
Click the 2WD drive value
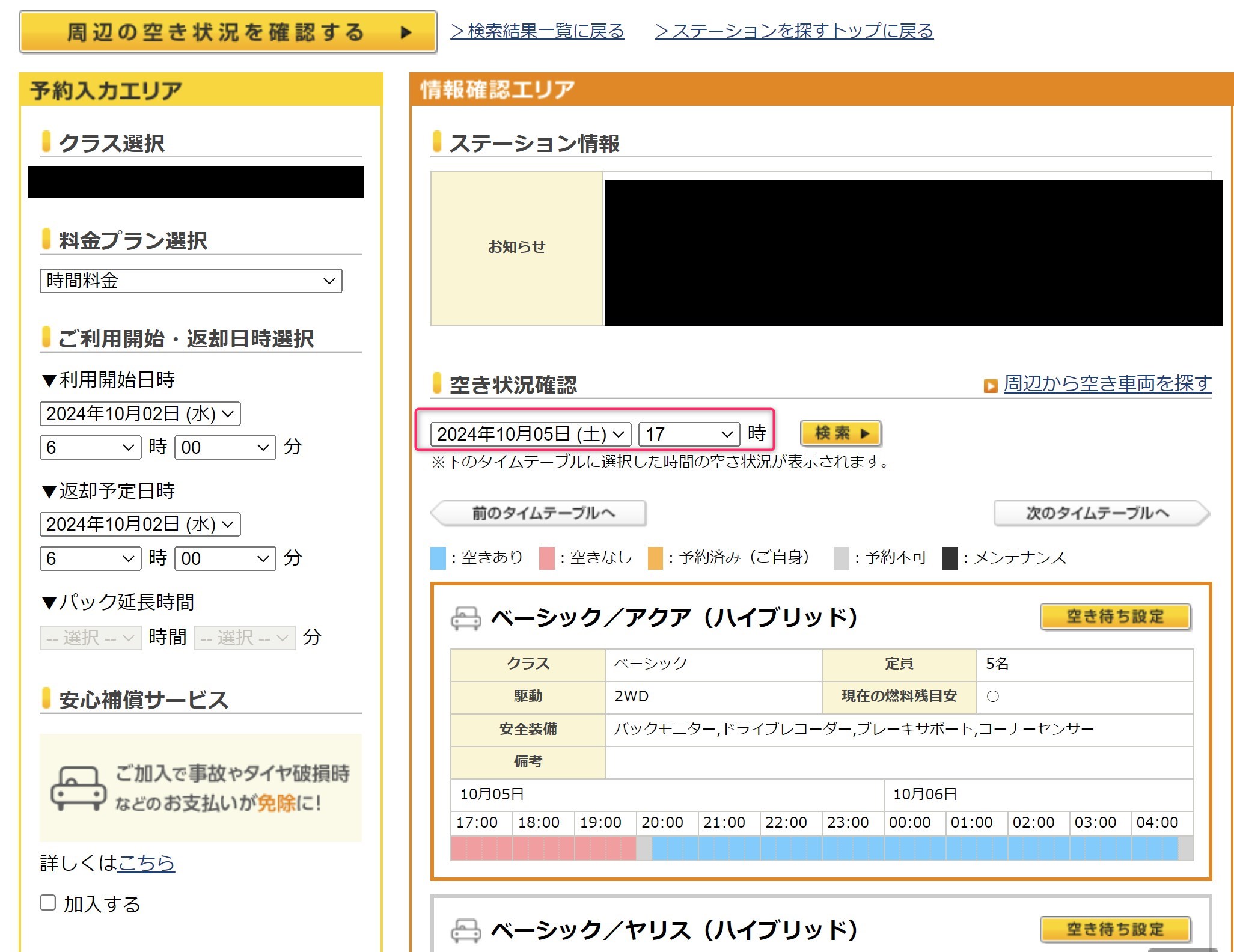(x=631, y=697)
